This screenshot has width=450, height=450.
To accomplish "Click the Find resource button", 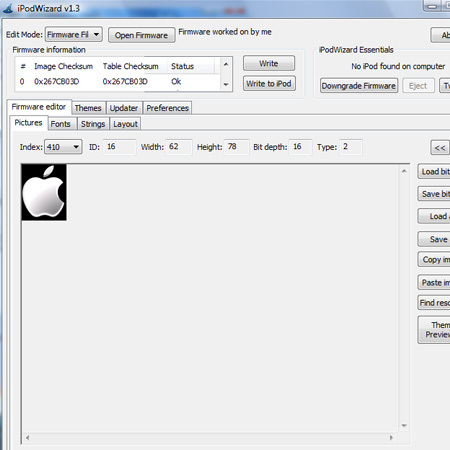I will 434,303.
